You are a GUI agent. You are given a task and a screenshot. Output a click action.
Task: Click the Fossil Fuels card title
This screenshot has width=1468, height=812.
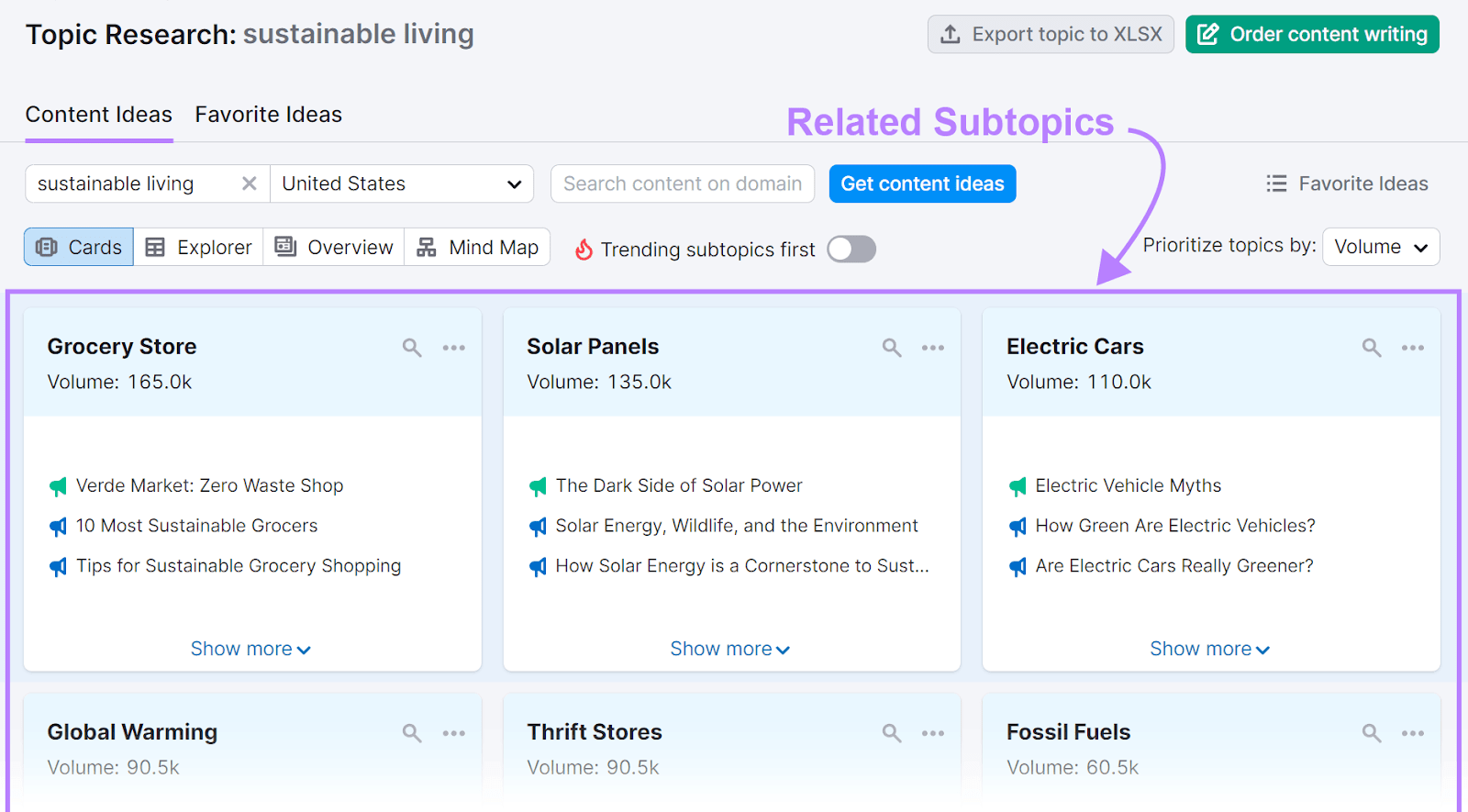coord(1069,732)
